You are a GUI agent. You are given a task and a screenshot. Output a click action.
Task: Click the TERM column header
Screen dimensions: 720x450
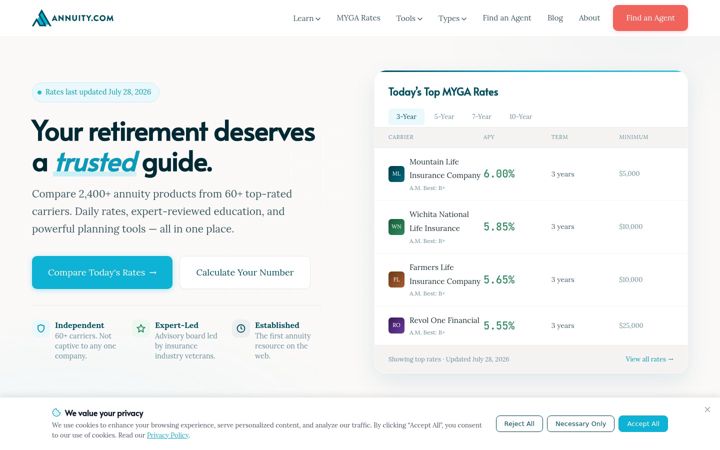pyautogui.click(x=559, y=137)
